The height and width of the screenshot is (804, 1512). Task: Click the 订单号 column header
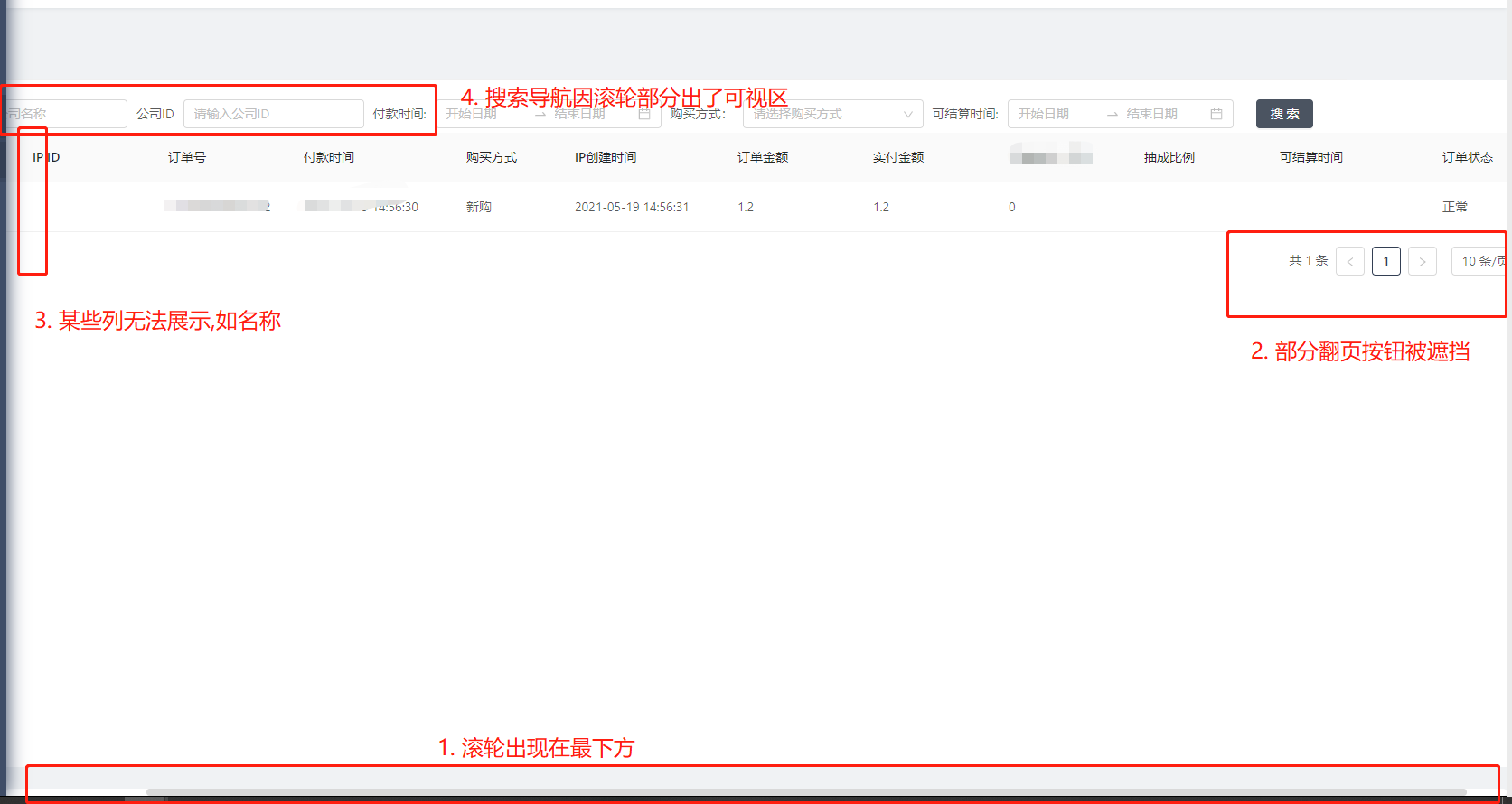pos(187,157)
